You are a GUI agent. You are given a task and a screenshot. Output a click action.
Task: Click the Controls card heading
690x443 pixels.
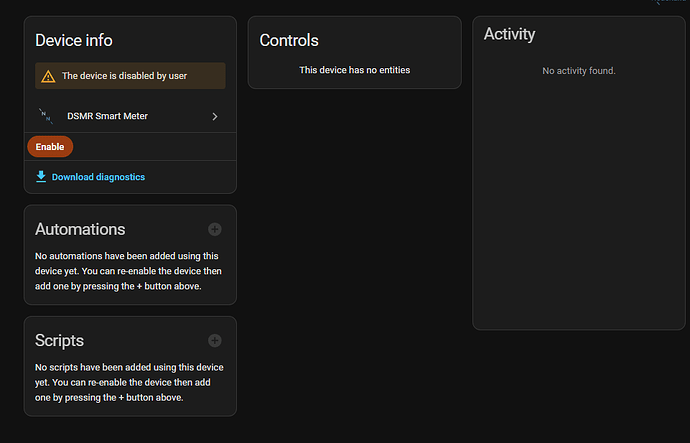(x=289, y=40)
